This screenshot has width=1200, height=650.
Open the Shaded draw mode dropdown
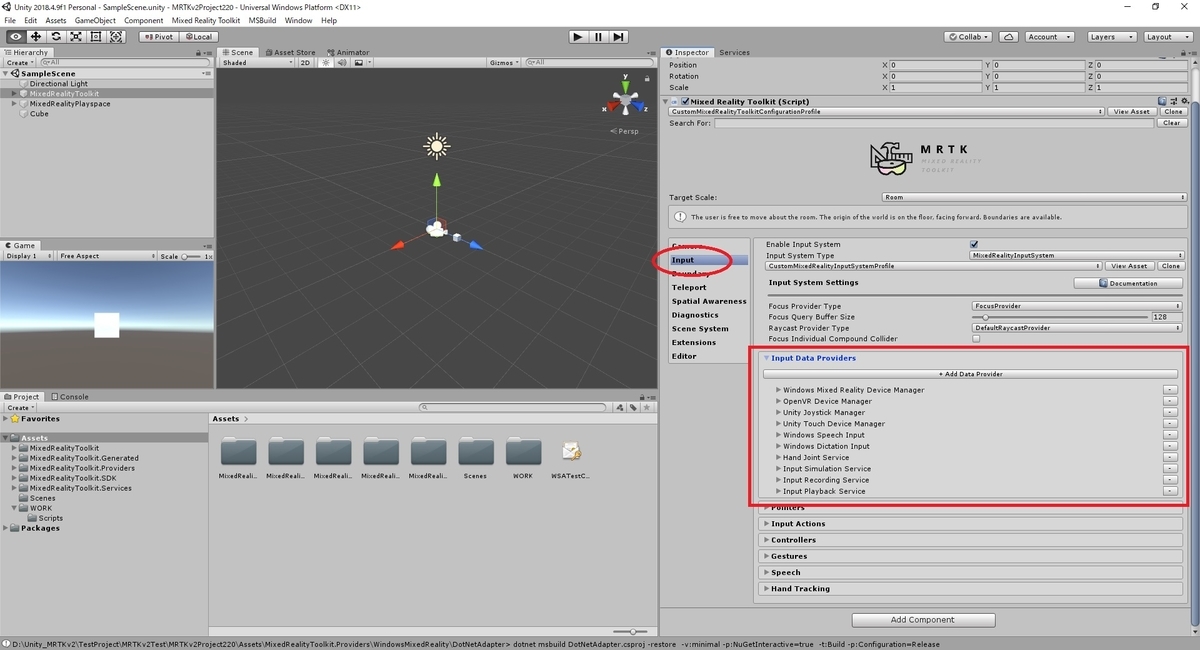point(258,62)
